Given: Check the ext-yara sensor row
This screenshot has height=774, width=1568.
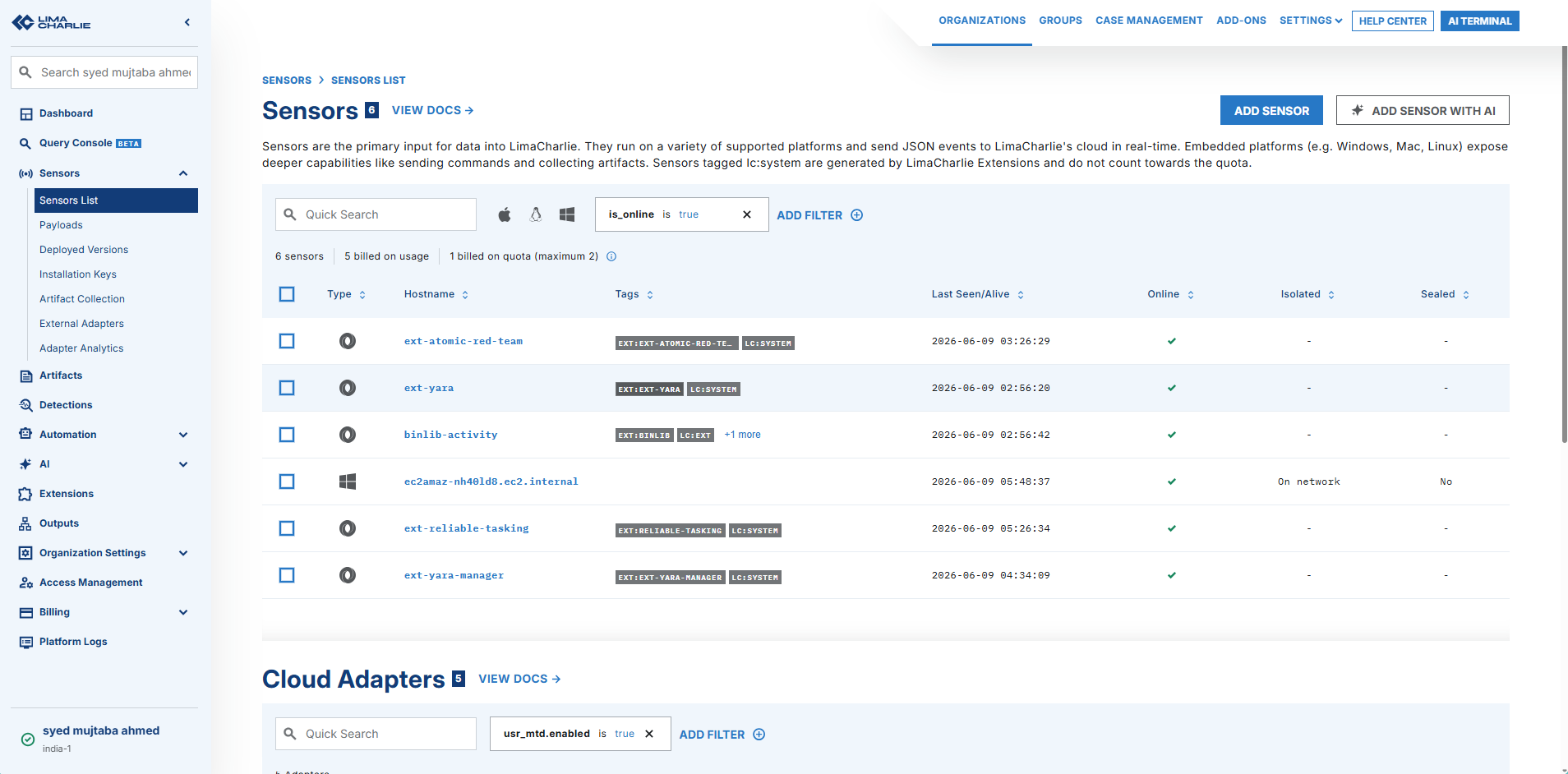Looking at the screenshot, I should tap(287, 388).
